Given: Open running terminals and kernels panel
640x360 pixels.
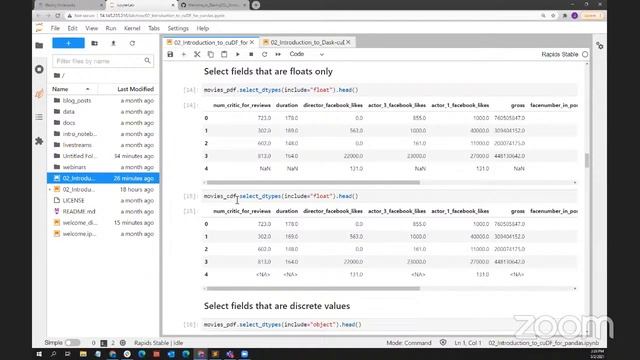Looking at the screenshot, I should pos(39,69).
